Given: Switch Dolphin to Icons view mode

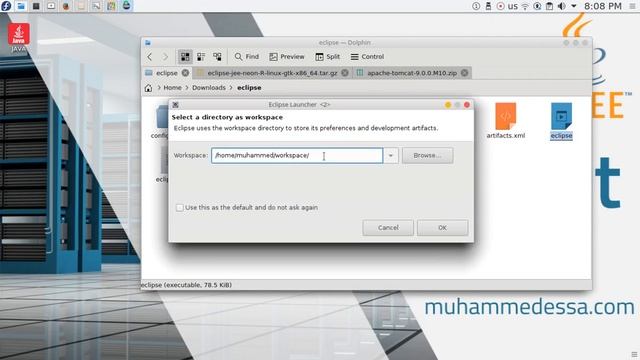Looking at the screenshot, I should tap(185, 57).
